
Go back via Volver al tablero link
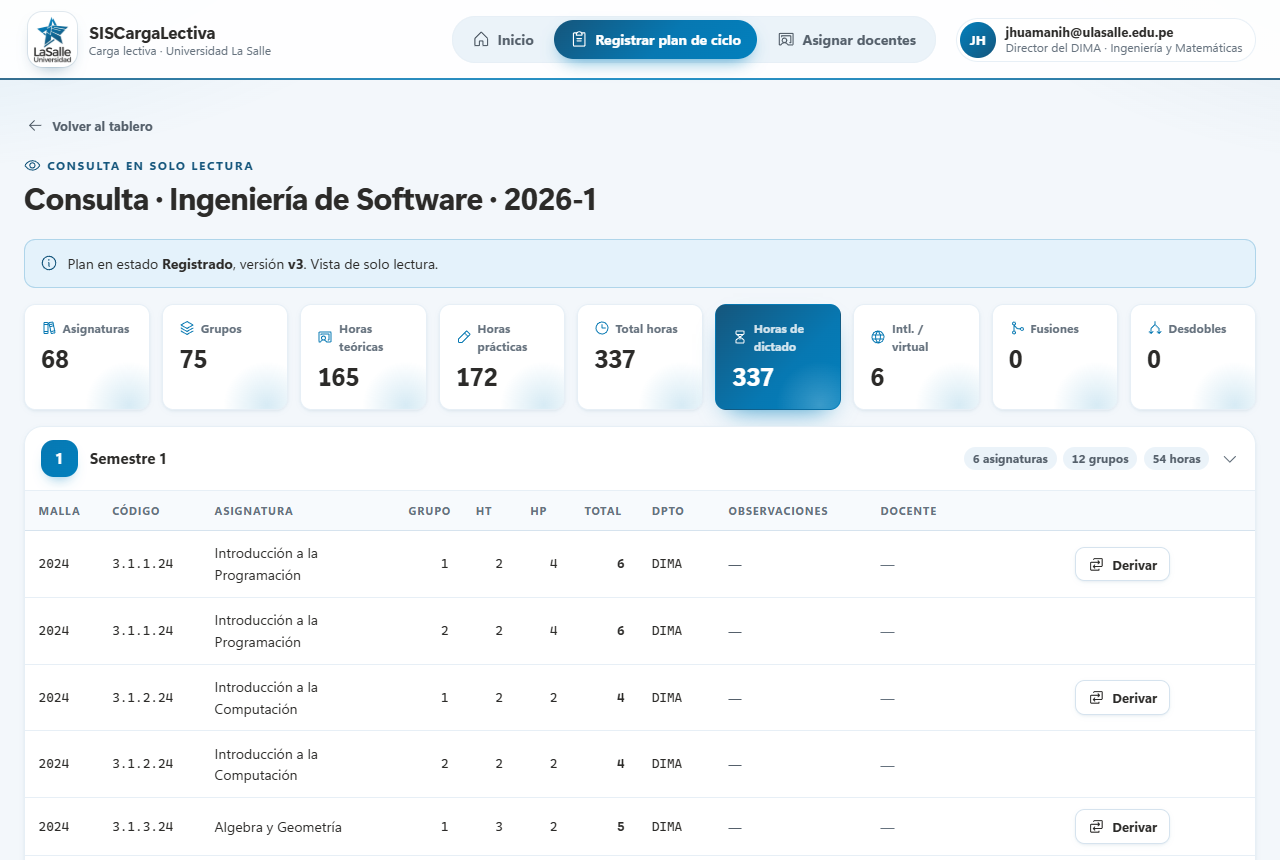(91, 126)
